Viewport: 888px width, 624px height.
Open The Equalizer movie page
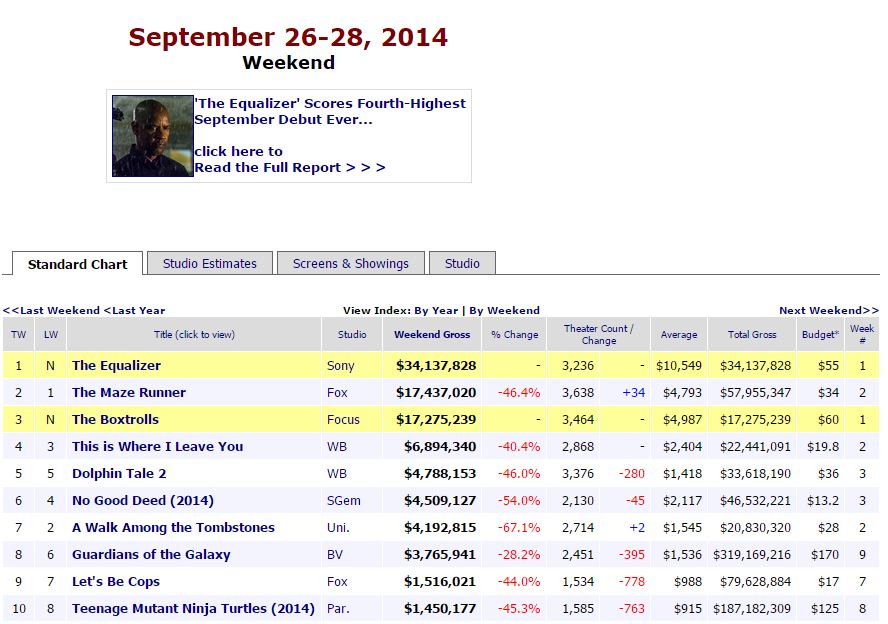[x=116, y=366]
